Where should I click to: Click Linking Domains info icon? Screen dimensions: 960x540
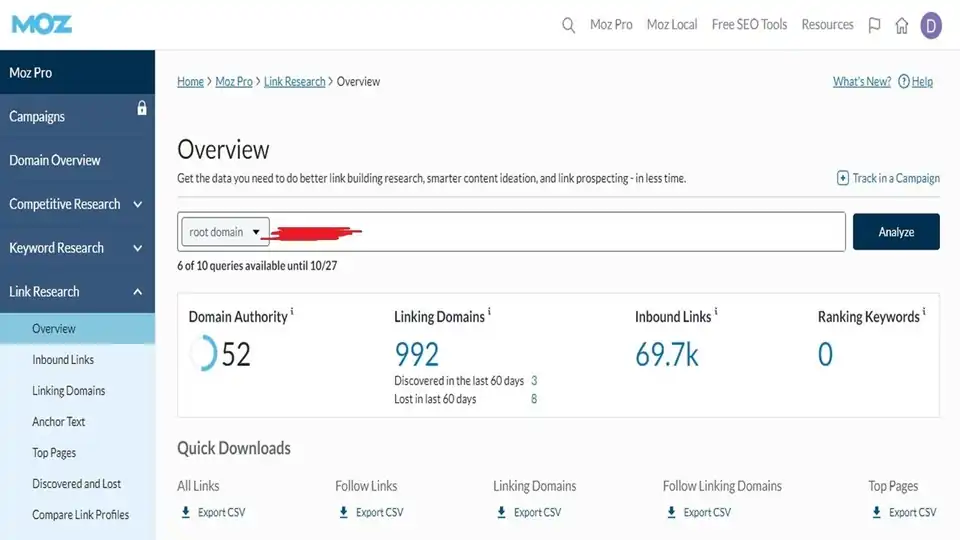tap(489, 312)
